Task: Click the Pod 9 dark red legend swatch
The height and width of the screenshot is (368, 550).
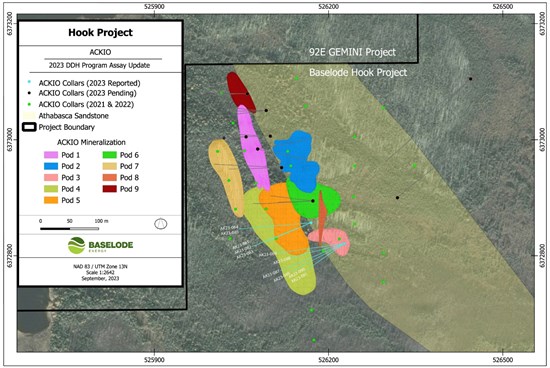Action: [x=109, y=189]
